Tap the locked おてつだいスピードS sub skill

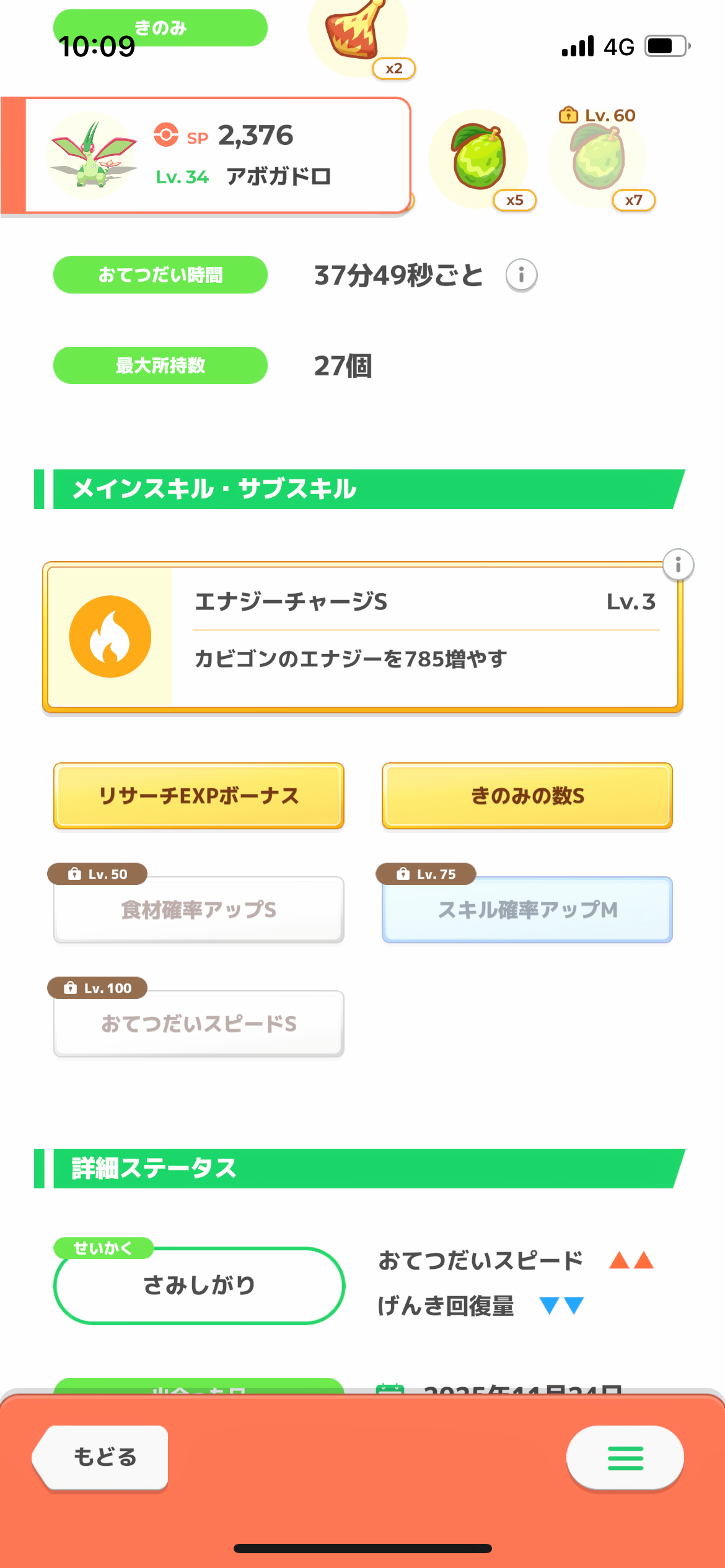point(199,1024)
